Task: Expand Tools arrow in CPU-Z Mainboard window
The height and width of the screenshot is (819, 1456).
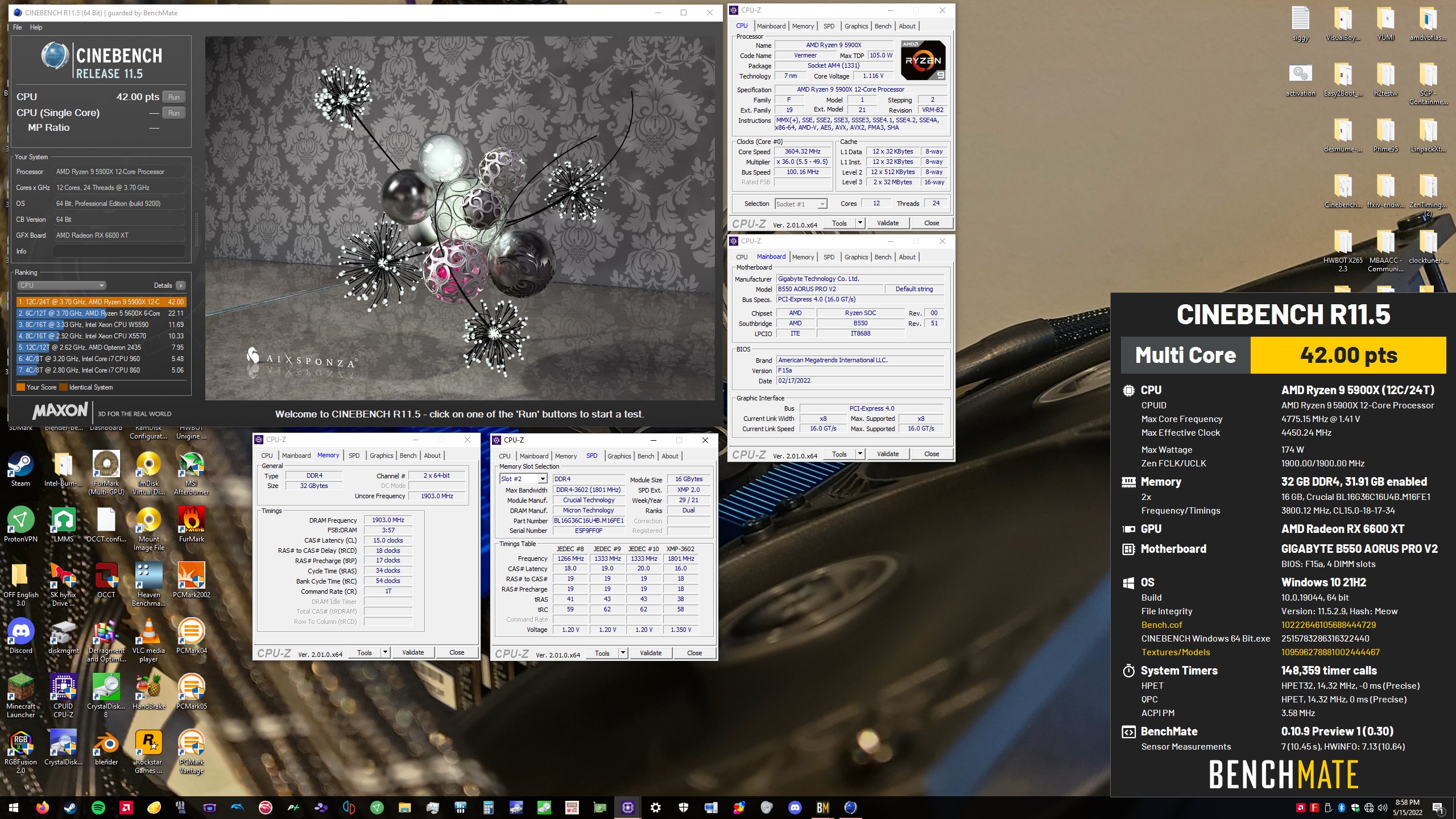Action: click(x=860, y=454)
